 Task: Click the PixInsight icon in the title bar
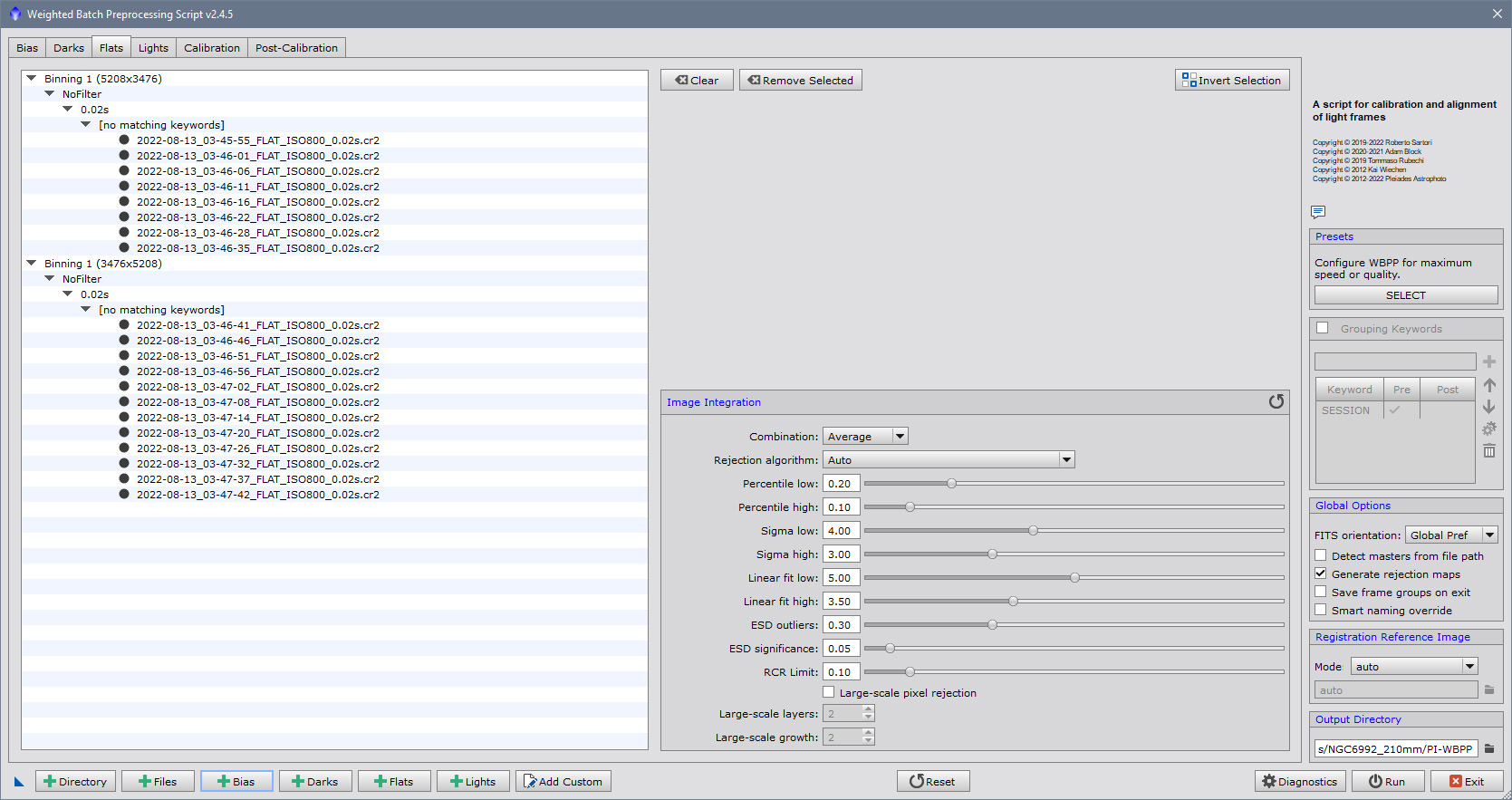pyautogui.click(x=14, y=14)
